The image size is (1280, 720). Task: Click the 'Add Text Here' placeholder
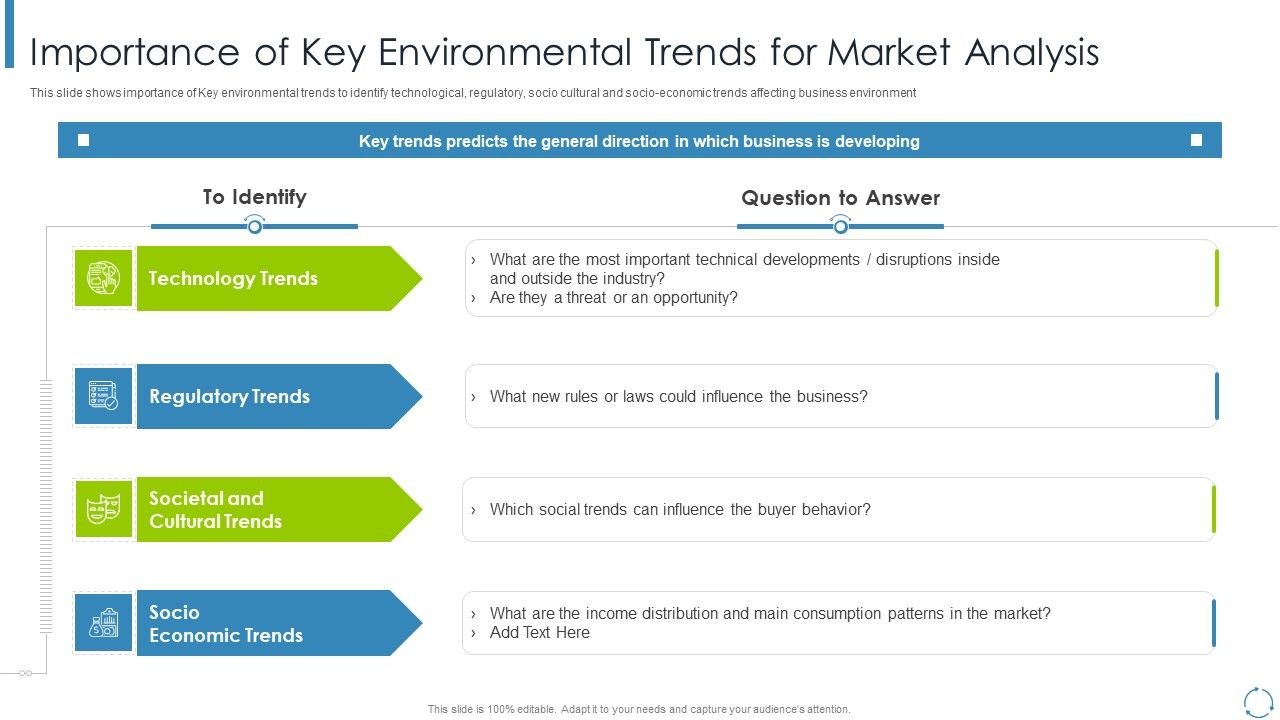coord(540,632)
